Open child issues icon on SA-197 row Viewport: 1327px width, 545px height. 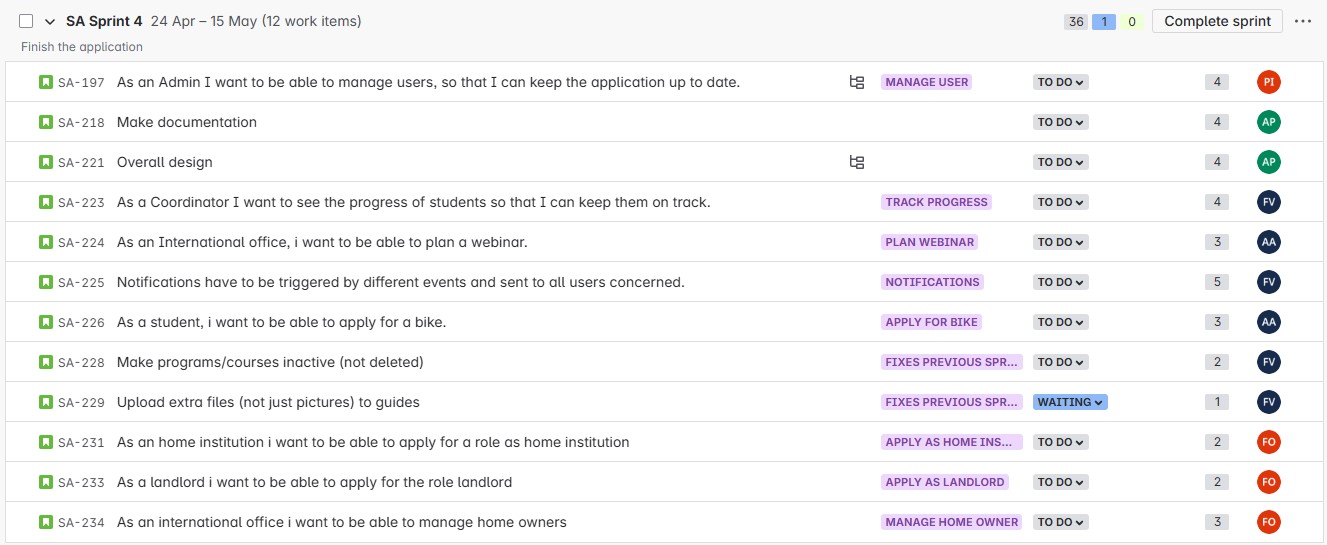(856, 82)
